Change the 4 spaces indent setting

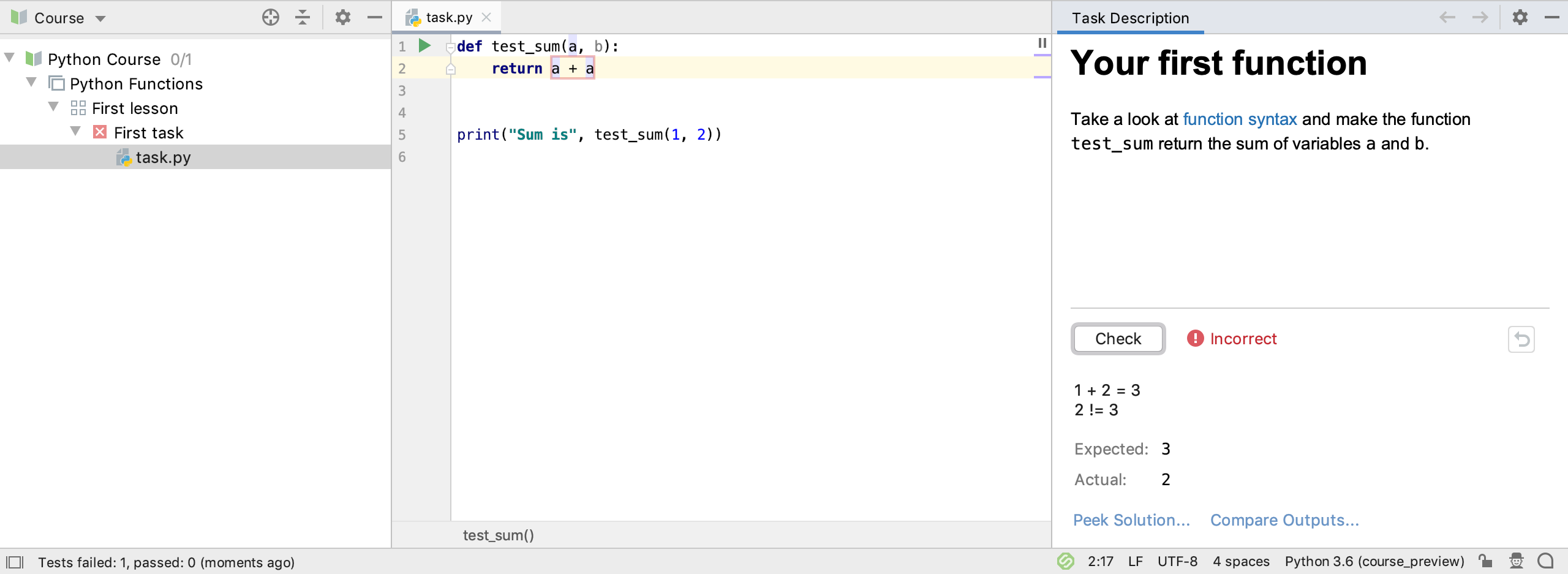click(1241, 562)
